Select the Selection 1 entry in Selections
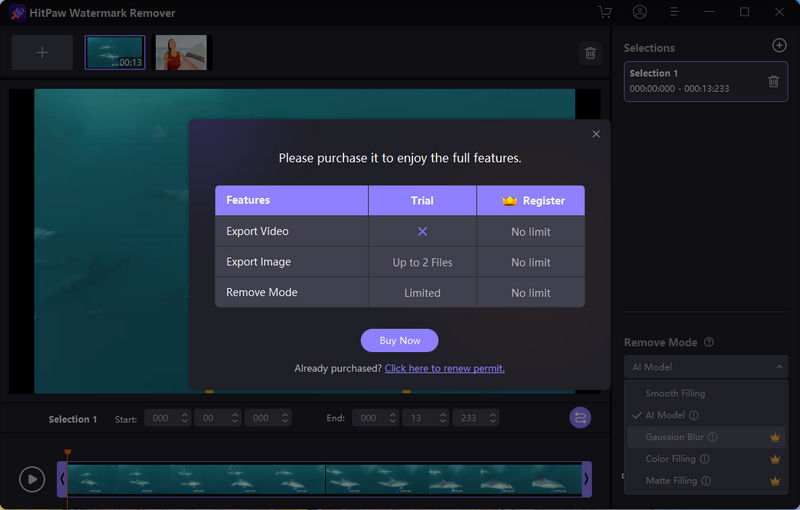 pyautogui.click(x=706, y=82)
